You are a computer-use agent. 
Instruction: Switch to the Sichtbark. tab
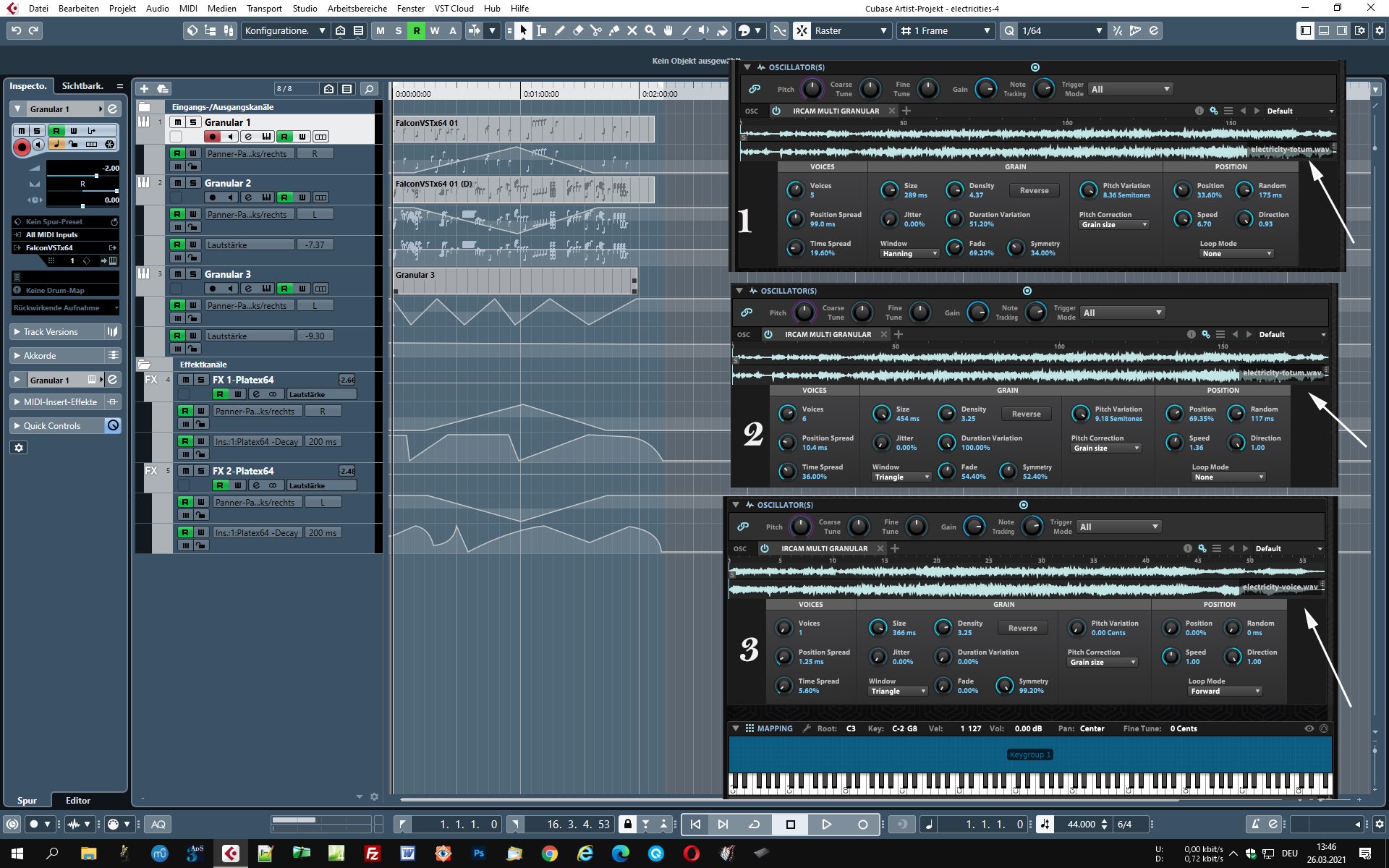point(82,86)
